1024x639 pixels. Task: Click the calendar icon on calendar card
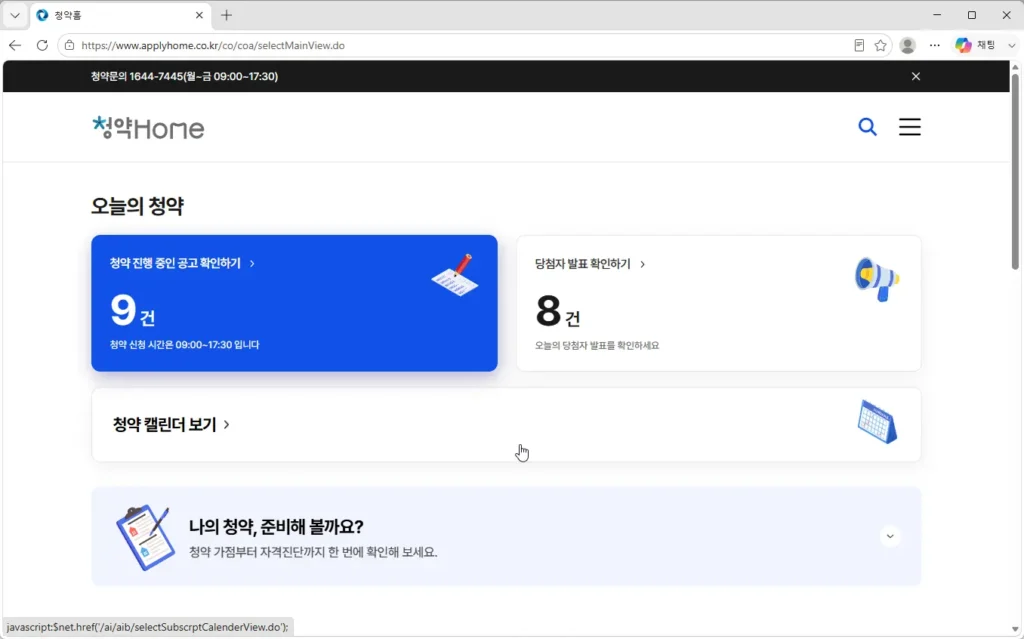pyautogui.click(x=877, y=422)
